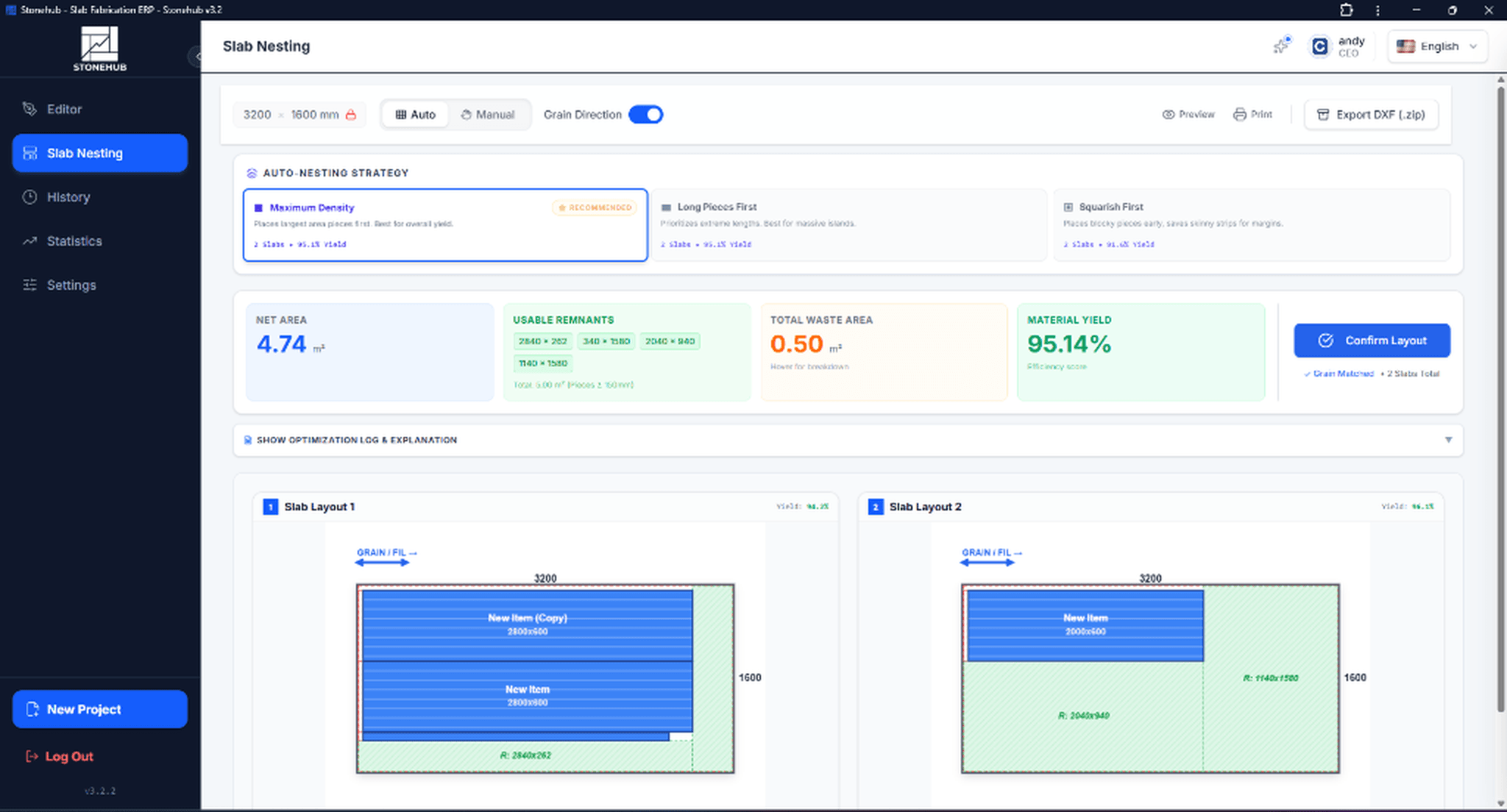This screenshot has width=1507, height=812.
Task: Select the New Item 2800x600 piece on slab 1
Action: coord(527,696)
